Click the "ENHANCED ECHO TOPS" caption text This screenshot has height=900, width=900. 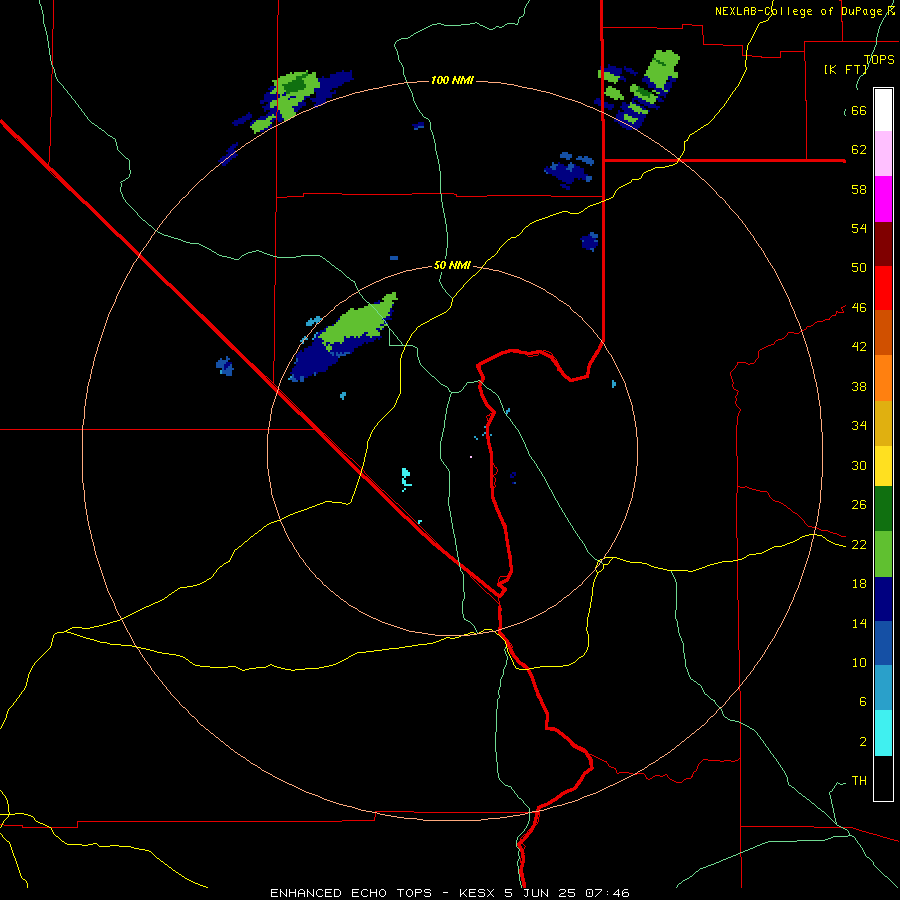click(351, 893)
